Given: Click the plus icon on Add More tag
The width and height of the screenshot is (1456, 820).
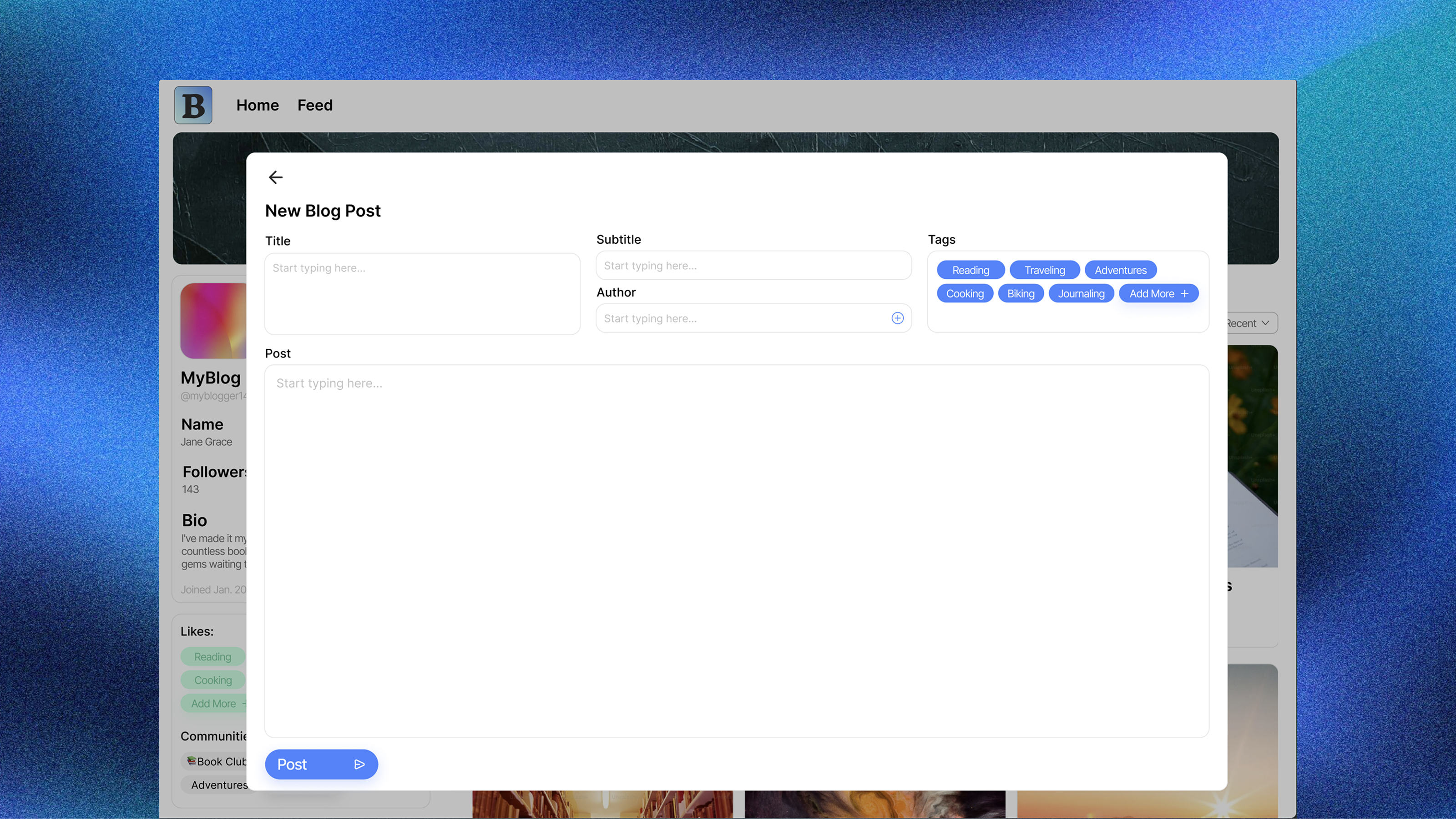Looking at the screenshot, I should click(x=1185, y=293).
